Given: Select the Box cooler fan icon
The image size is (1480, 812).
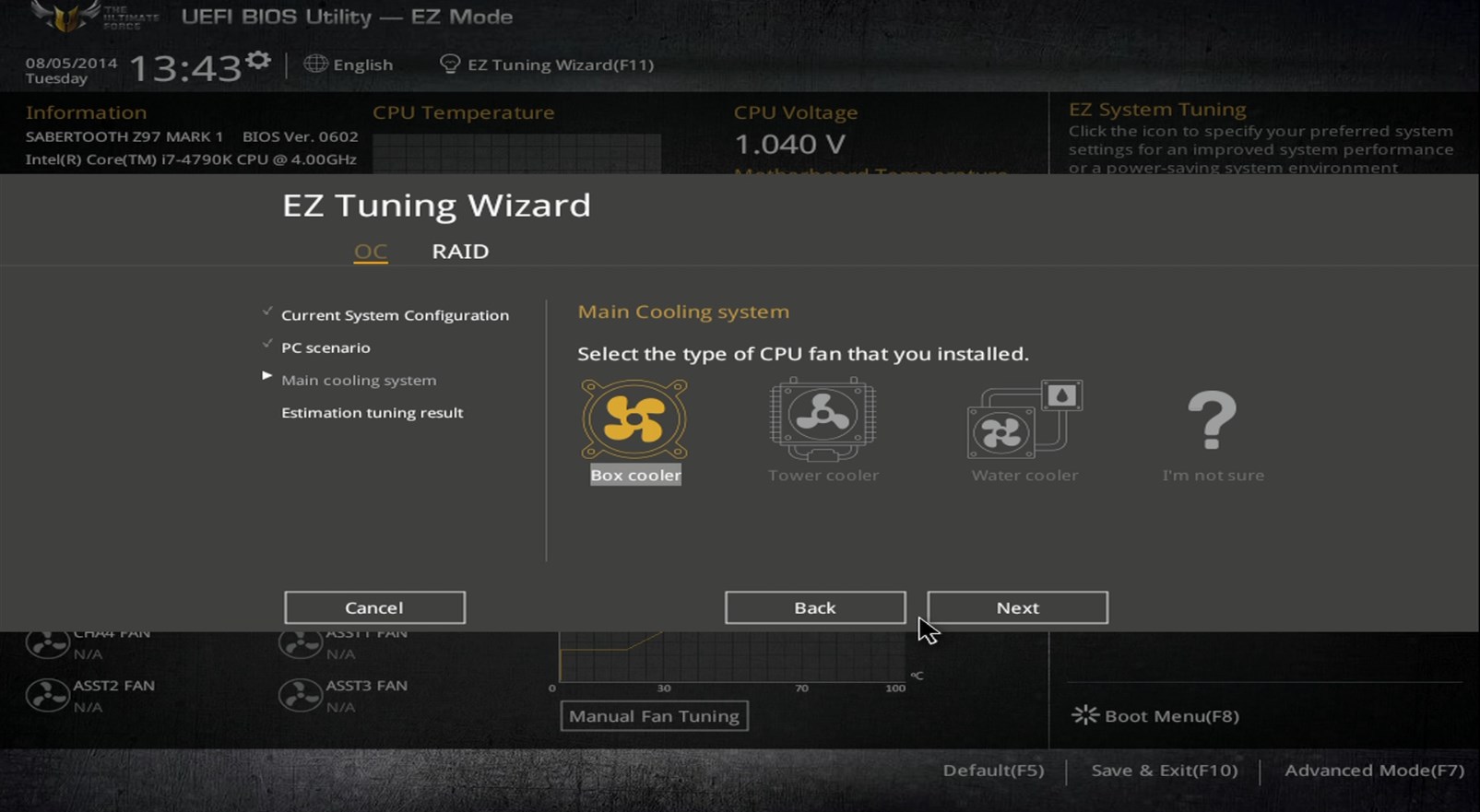Looking at the screenshot, I should (x=634, y=419).
